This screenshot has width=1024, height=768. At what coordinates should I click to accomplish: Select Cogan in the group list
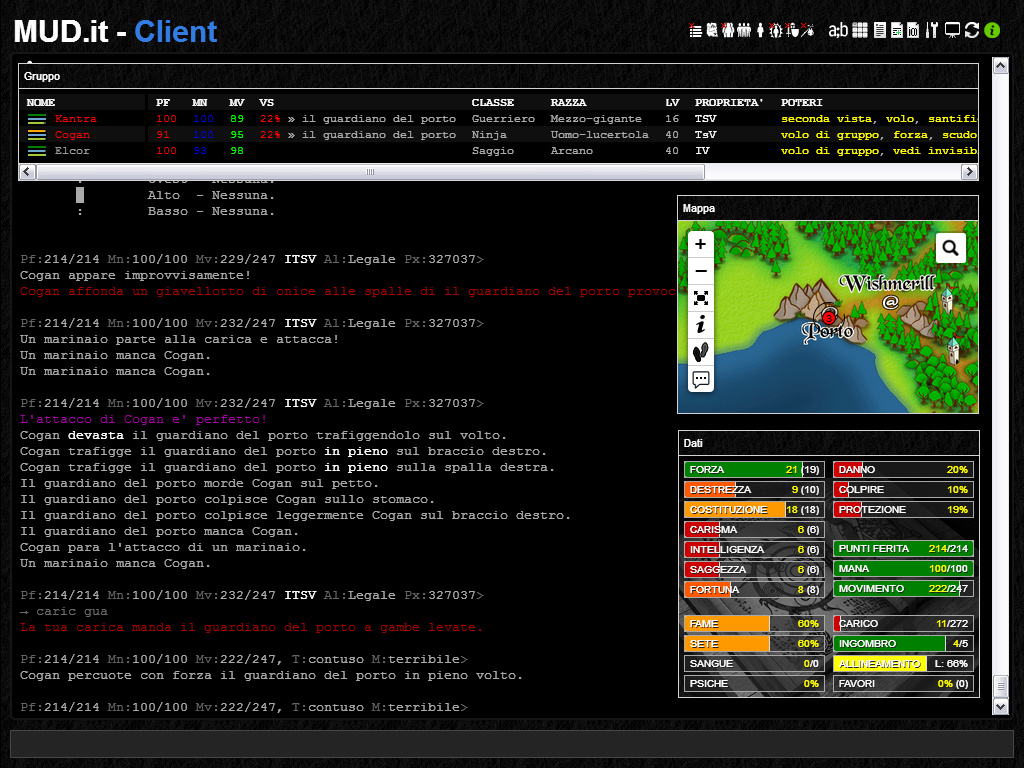coord(72,135)
